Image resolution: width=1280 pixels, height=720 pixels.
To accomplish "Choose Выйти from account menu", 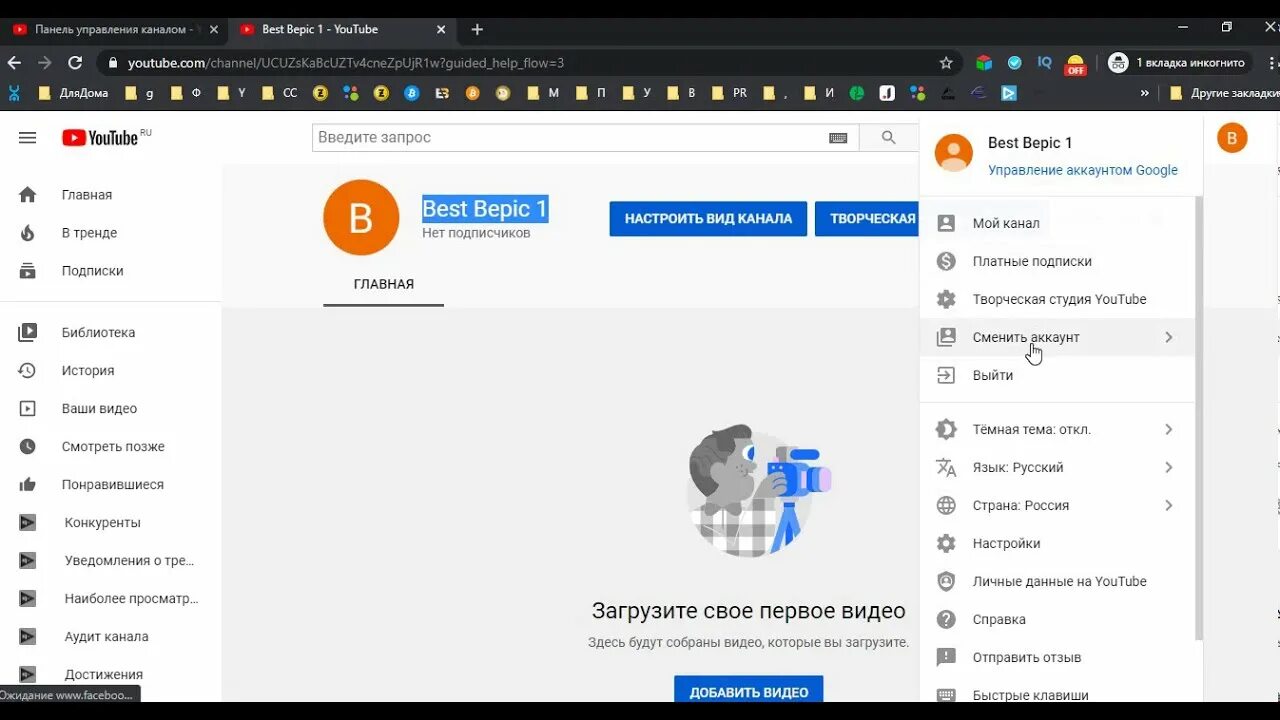I will click(x=1057, y=375).
